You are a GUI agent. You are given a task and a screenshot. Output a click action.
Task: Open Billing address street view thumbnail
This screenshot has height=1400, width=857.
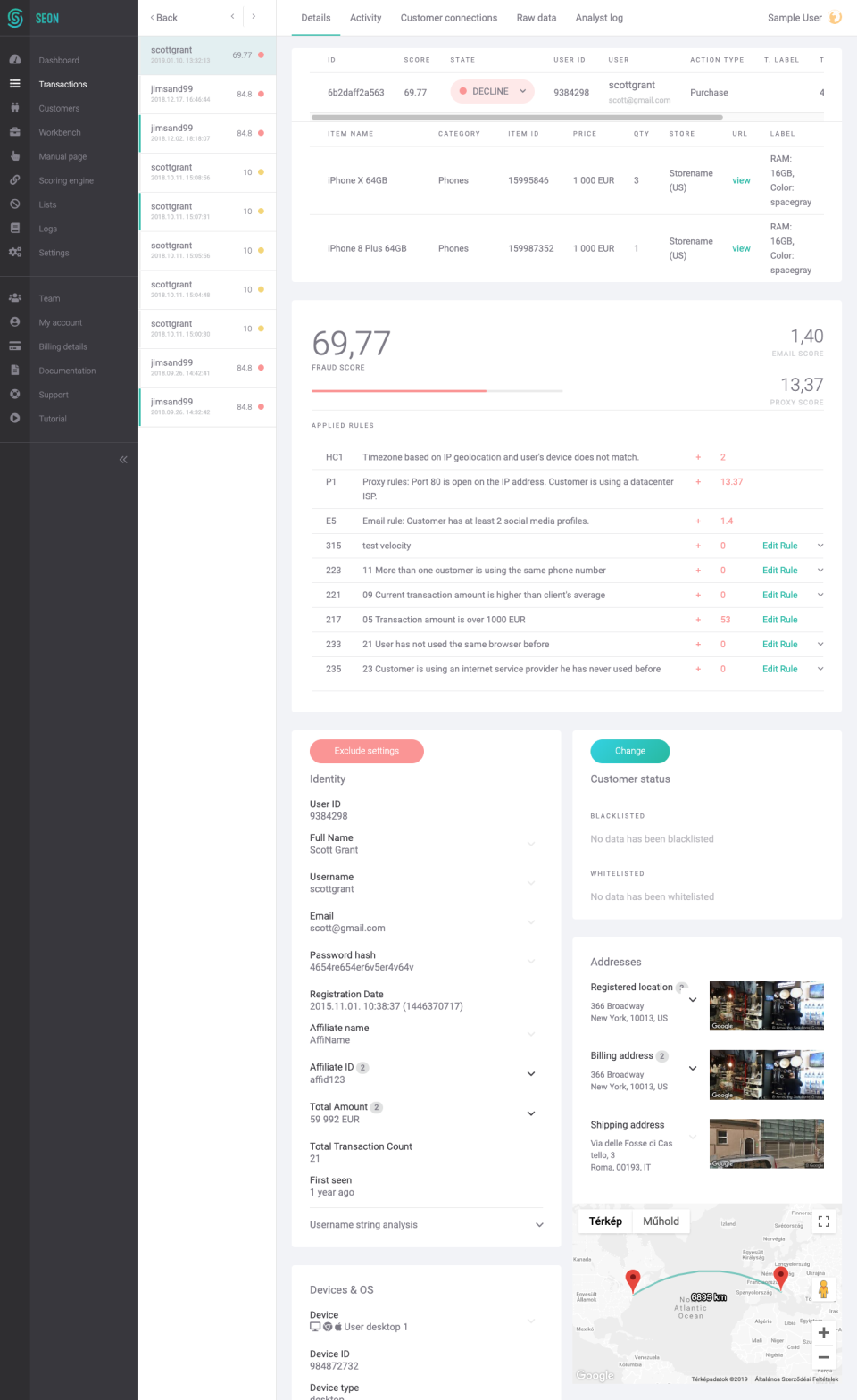click(767, 1075)
